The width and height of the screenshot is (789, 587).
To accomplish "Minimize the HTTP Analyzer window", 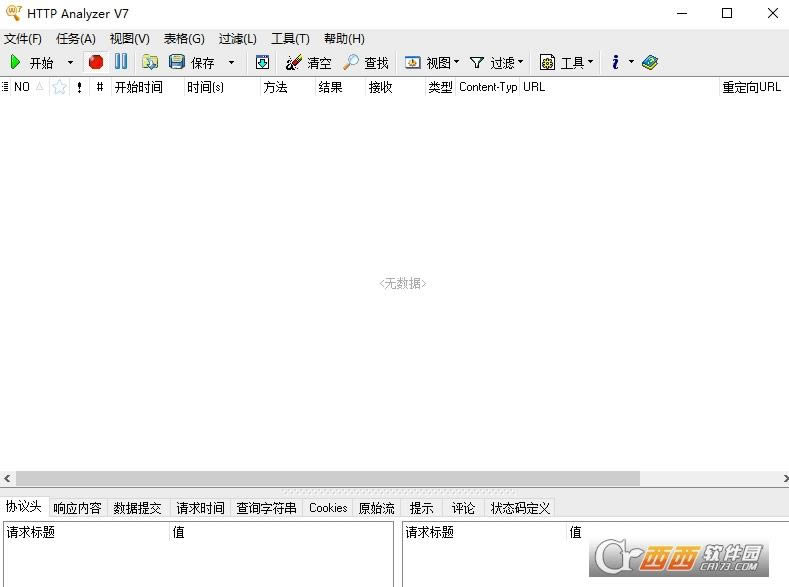I will tap(682, 13).
